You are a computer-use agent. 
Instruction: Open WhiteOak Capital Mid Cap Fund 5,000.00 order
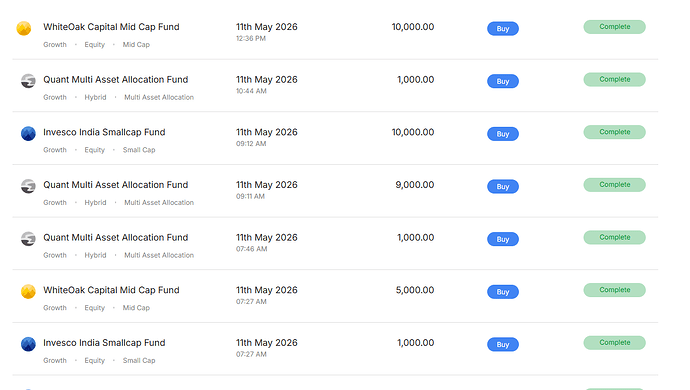click(111, 290)
